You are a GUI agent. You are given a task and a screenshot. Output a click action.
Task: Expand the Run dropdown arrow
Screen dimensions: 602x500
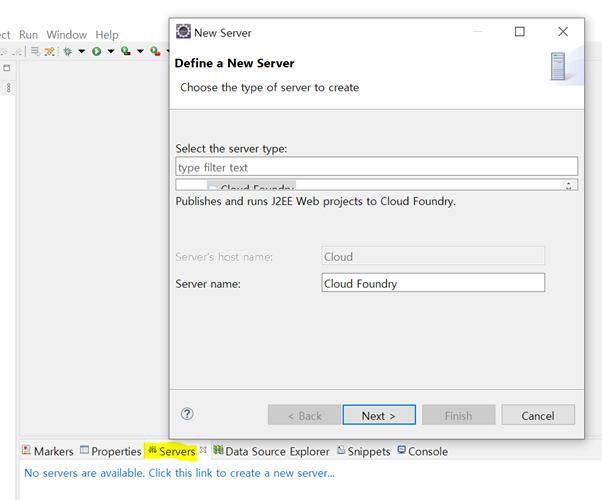coord(111,51)
